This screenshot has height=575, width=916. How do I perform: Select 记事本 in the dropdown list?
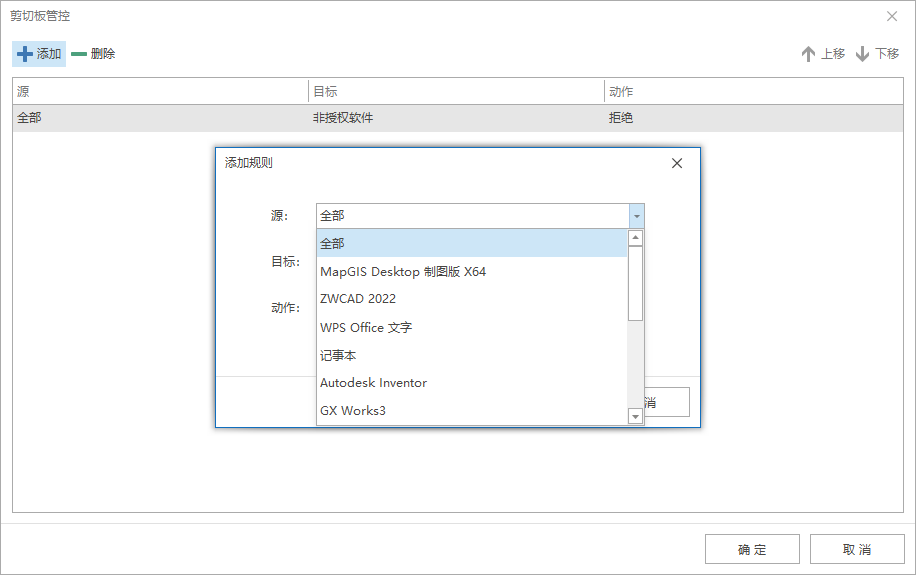[472, 355]
